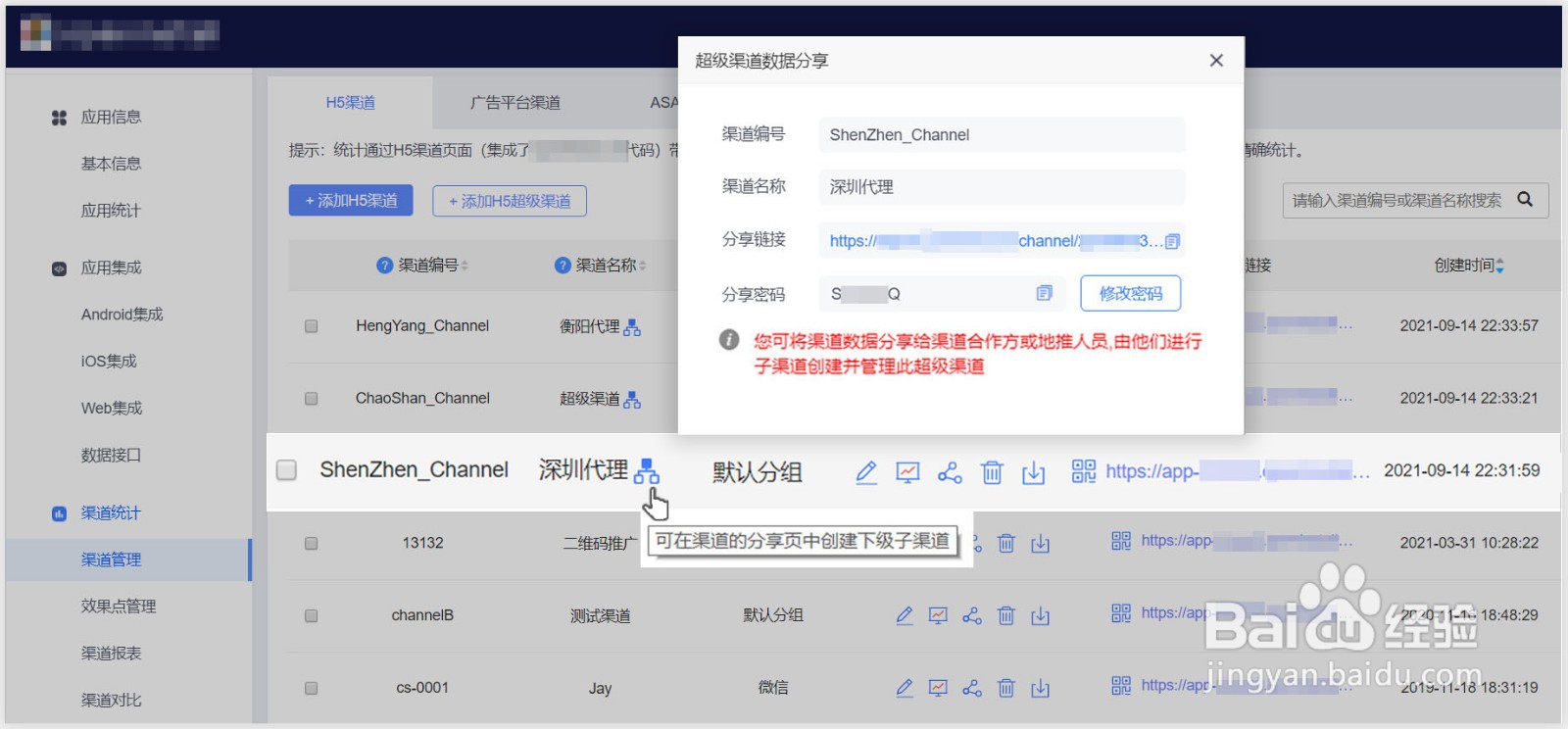Click super channel icon beside 衡阳代理
Viewport: 1568px width, 729px height.
632,327
